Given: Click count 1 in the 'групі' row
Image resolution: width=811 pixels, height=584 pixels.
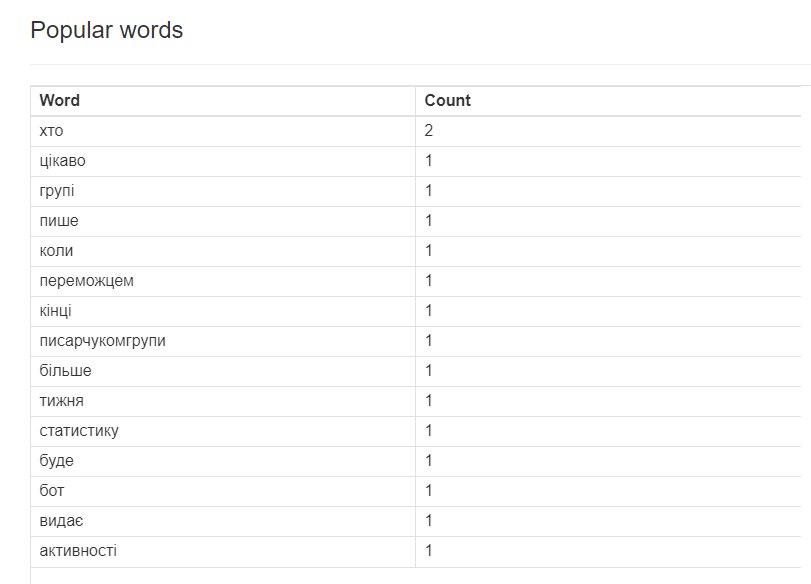Looking at the screenshot, I should point(428,191).
